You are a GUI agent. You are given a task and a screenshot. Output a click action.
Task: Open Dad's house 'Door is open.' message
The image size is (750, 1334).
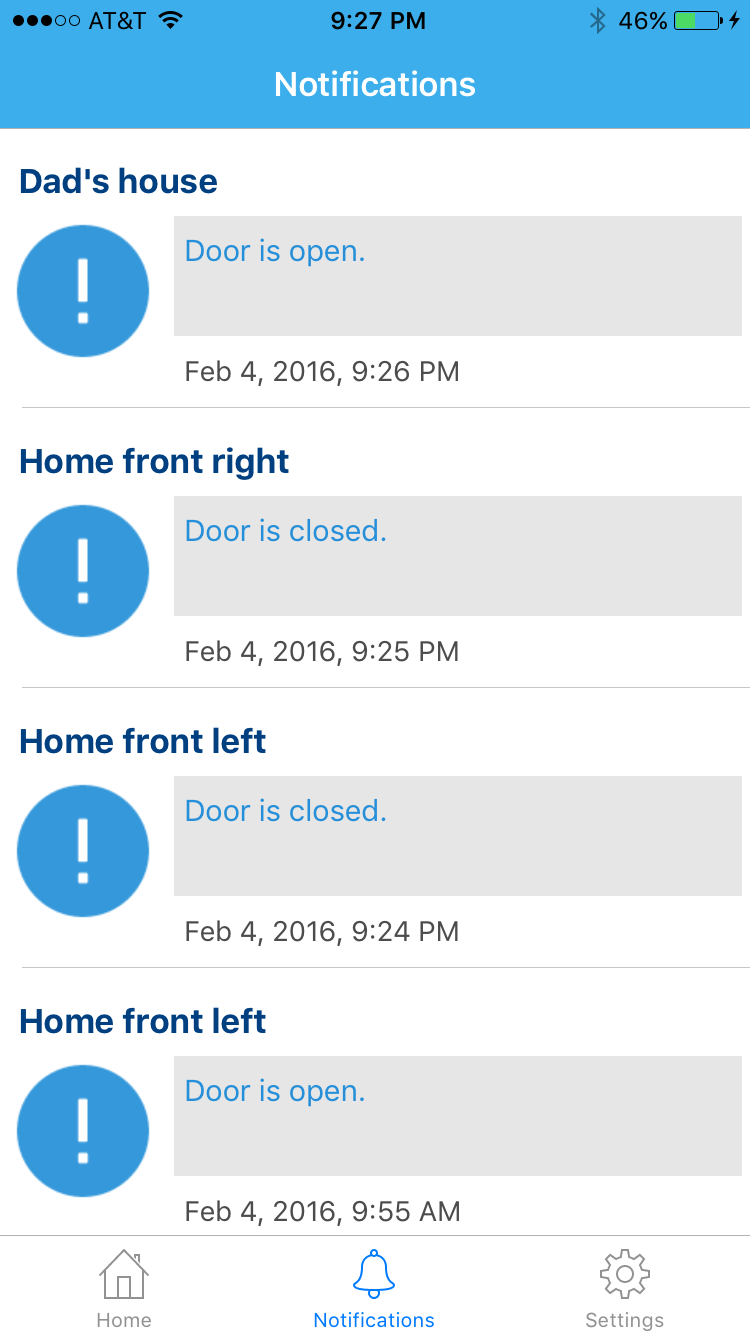(458, 275)
